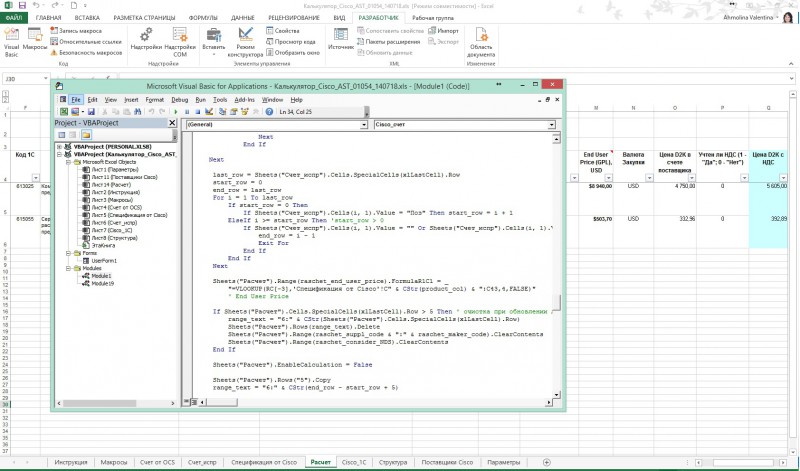Image resolution: width=800 pixels, height=471 pixels.
Task: Open the Макросы ribbon button
Action: point(35,40)
